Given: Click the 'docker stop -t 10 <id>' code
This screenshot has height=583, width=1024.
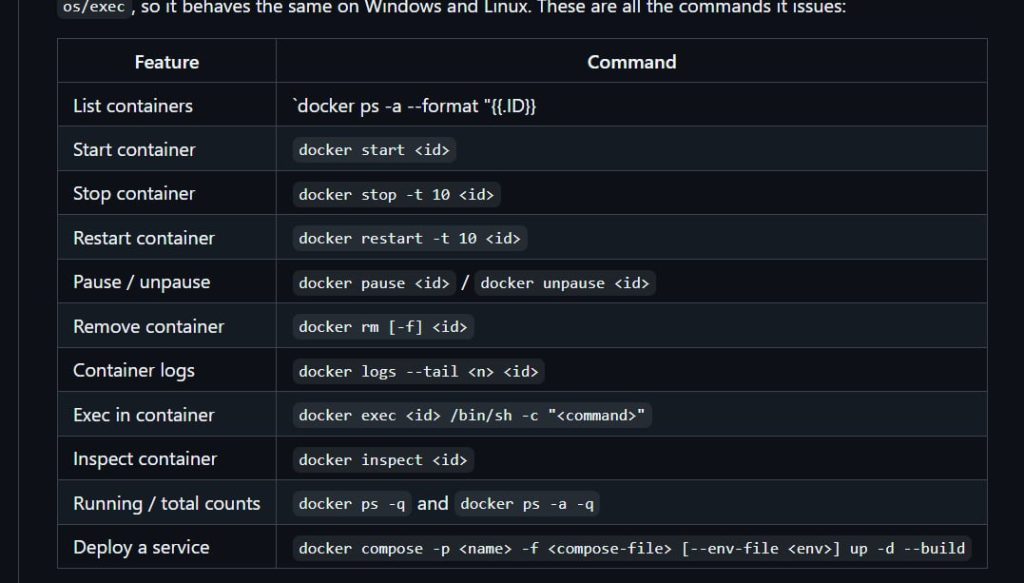Looking at the screenshot, I should (396, 195).
